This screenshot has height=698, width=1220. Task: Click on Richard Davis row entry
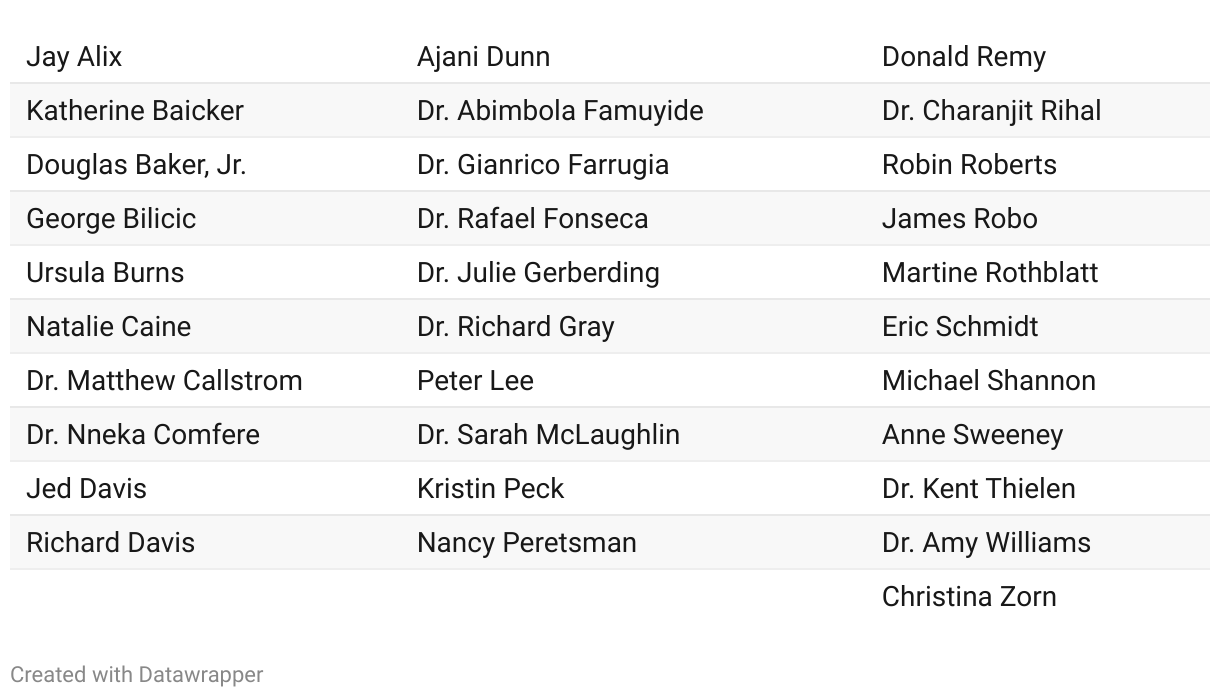tap(110, 543)
